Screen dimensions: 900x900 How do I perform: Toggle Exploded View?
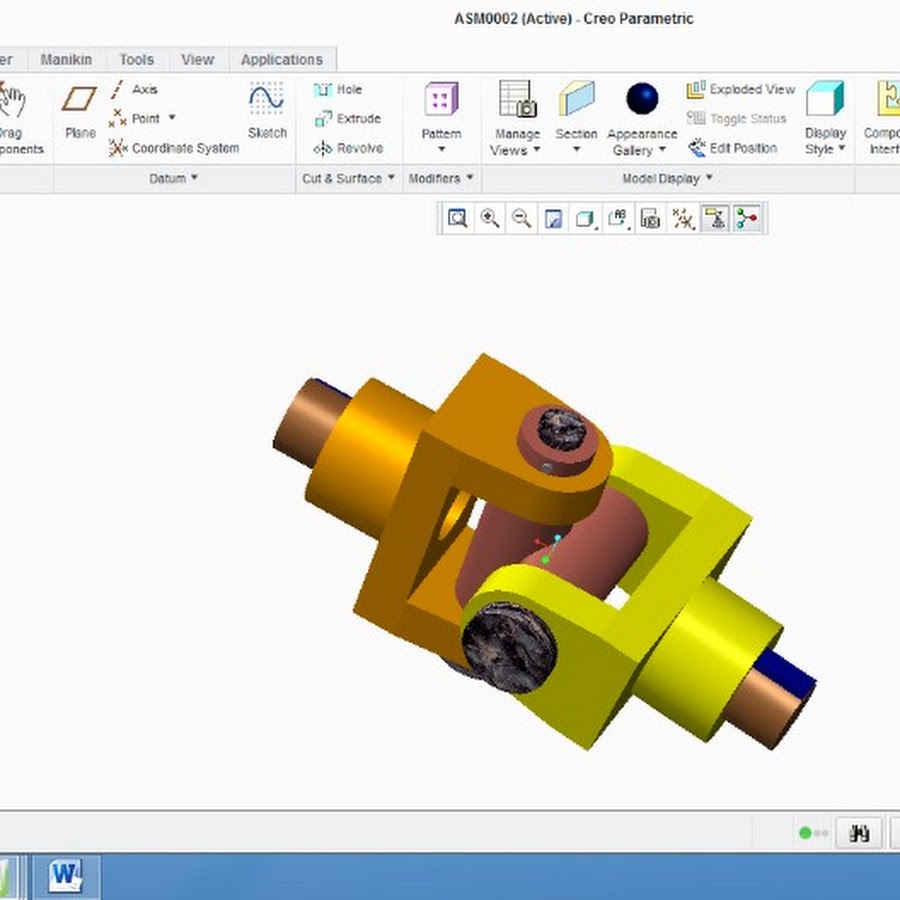(741, 89)
